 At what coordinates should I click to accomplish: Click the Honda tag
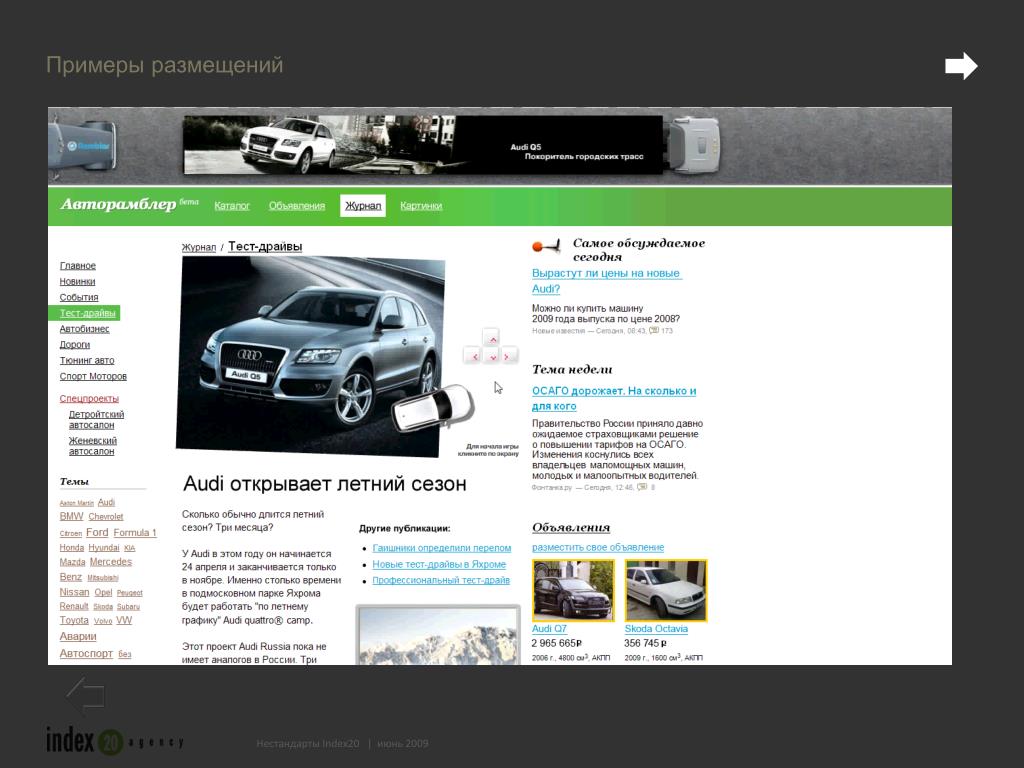click(x=72, y=548)
